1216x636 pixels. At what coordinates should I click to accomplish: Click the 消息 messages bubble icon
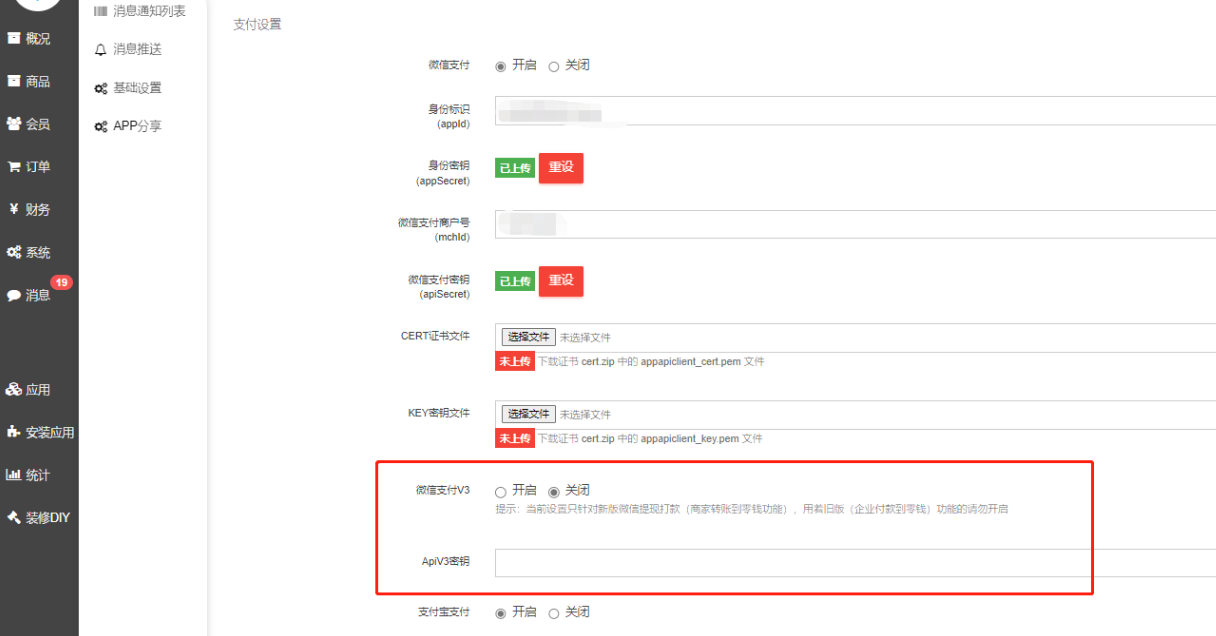14,296
